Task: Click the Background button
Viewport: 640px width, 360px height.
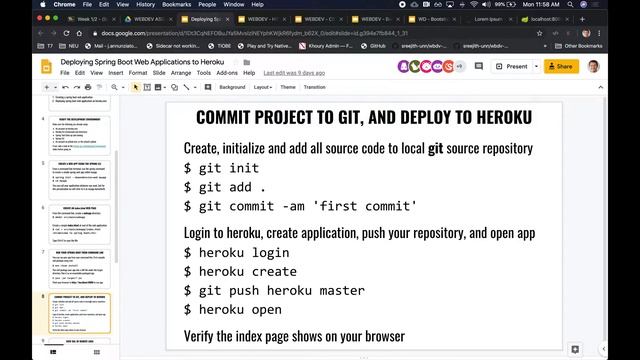Action: (x=232, y=87)
